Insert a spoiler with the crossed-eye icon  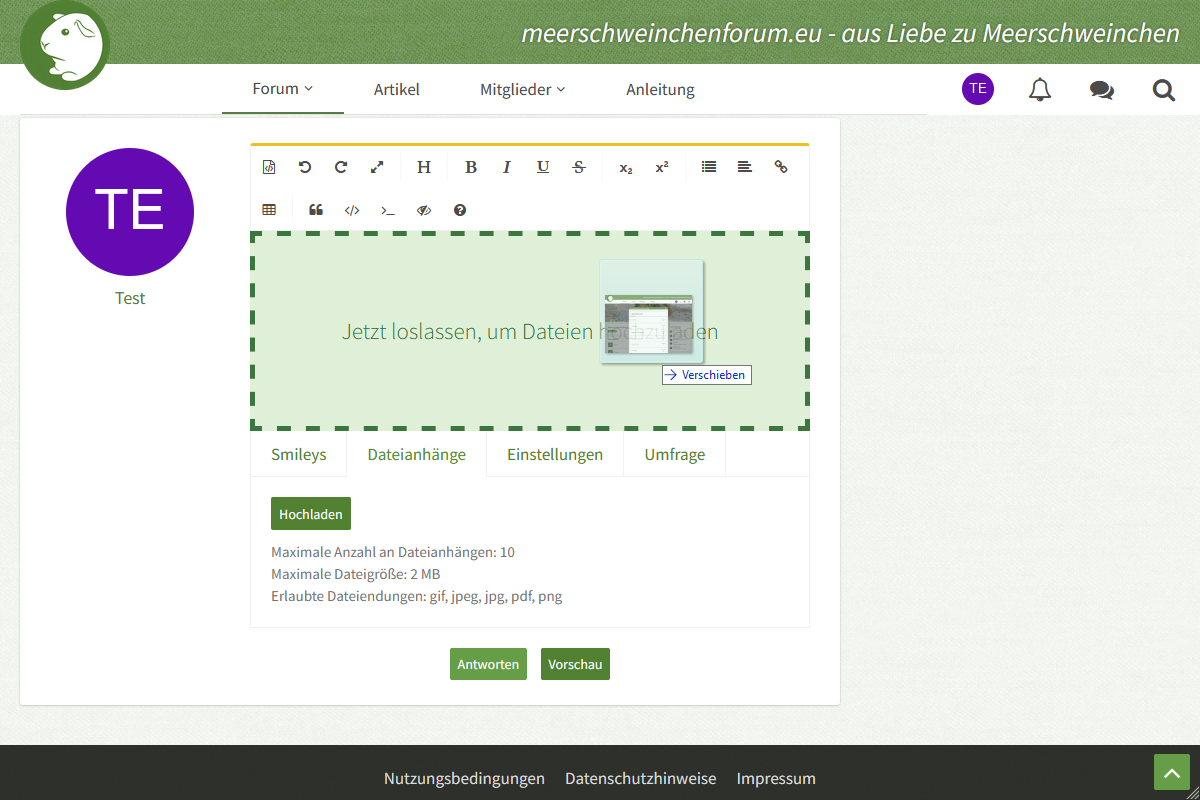[424, 210]
